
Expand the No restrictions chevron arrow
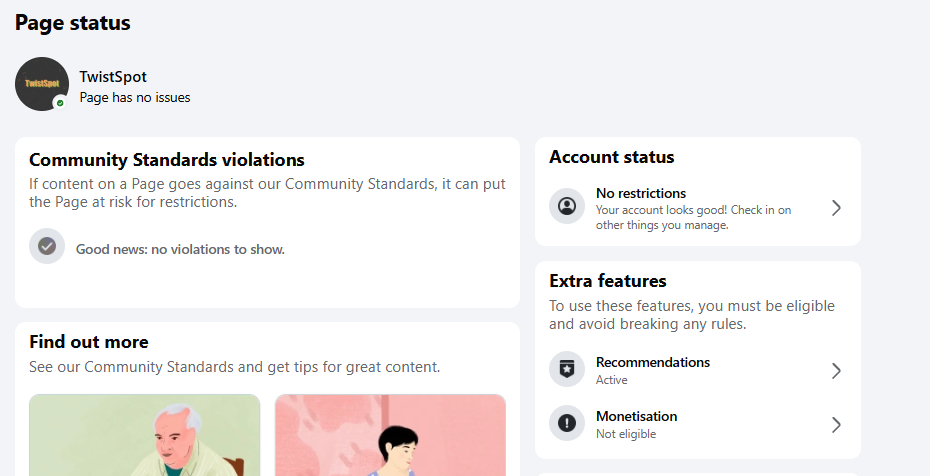coord(836,208)
